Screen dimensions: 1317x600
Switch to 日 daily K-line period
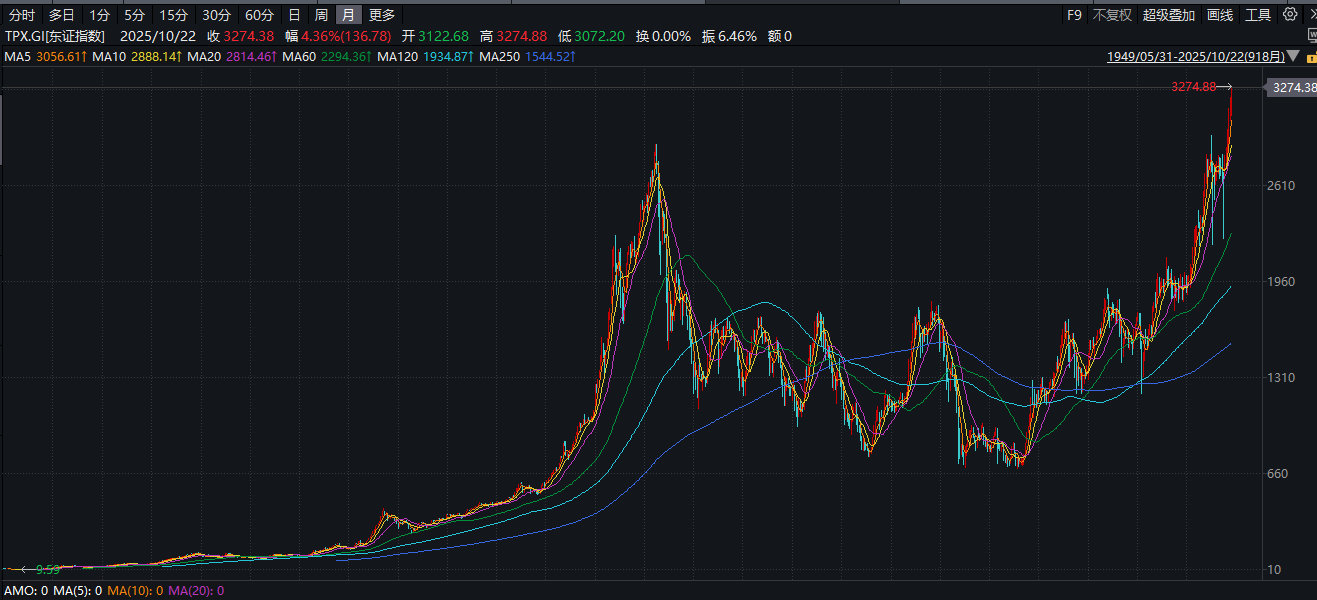pos(293,15)
